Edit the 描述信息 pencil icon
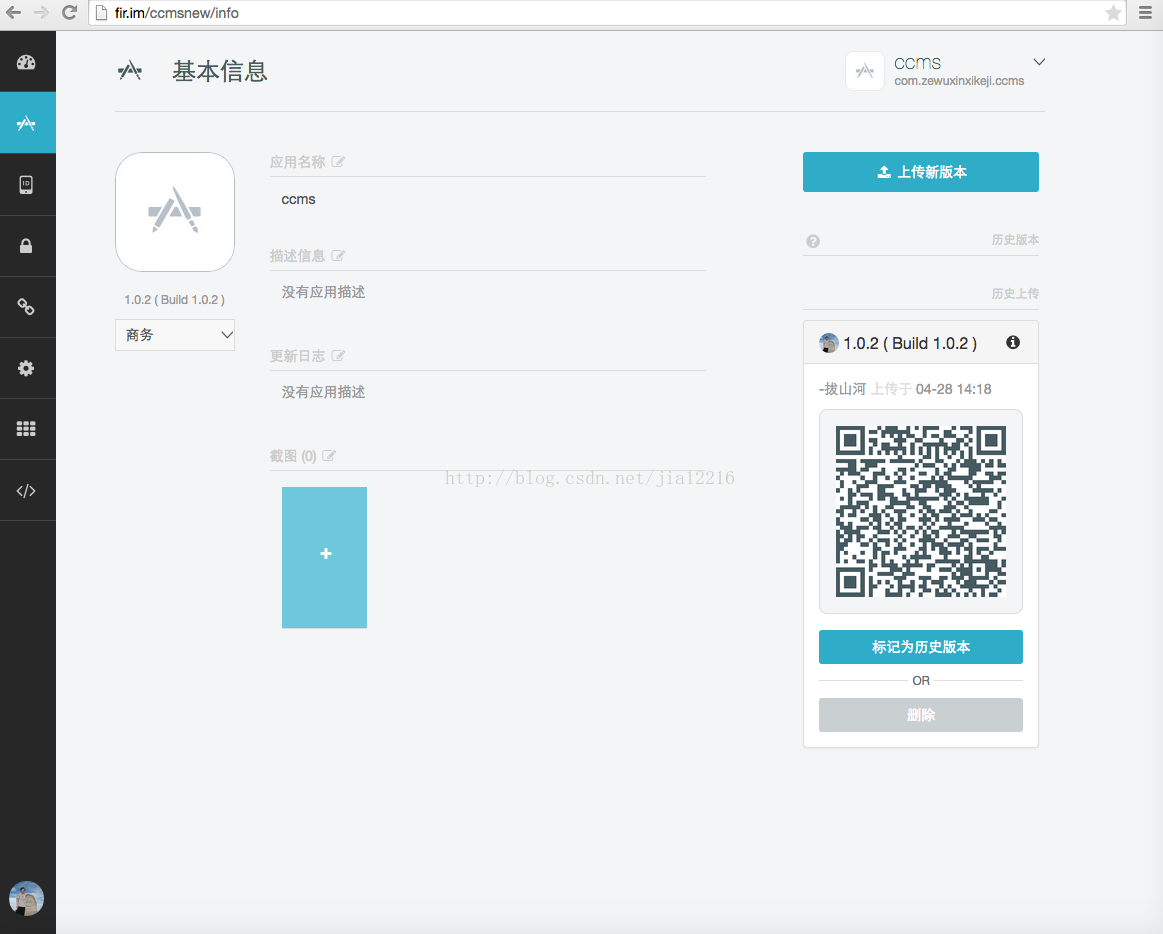Screen dimensions: 1163x934 coord(338,256)
